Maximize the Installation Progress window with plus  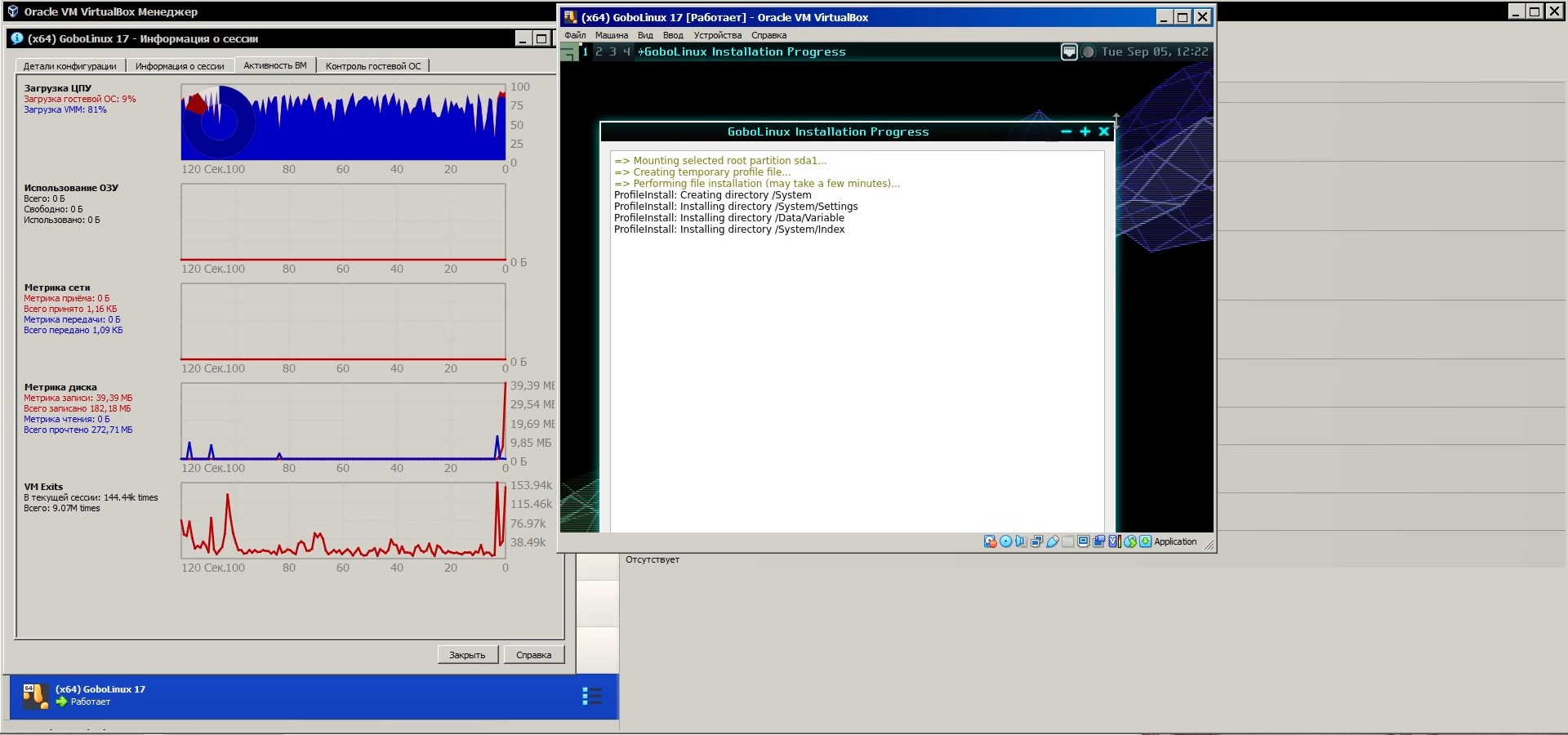(x=1085, y=131)
